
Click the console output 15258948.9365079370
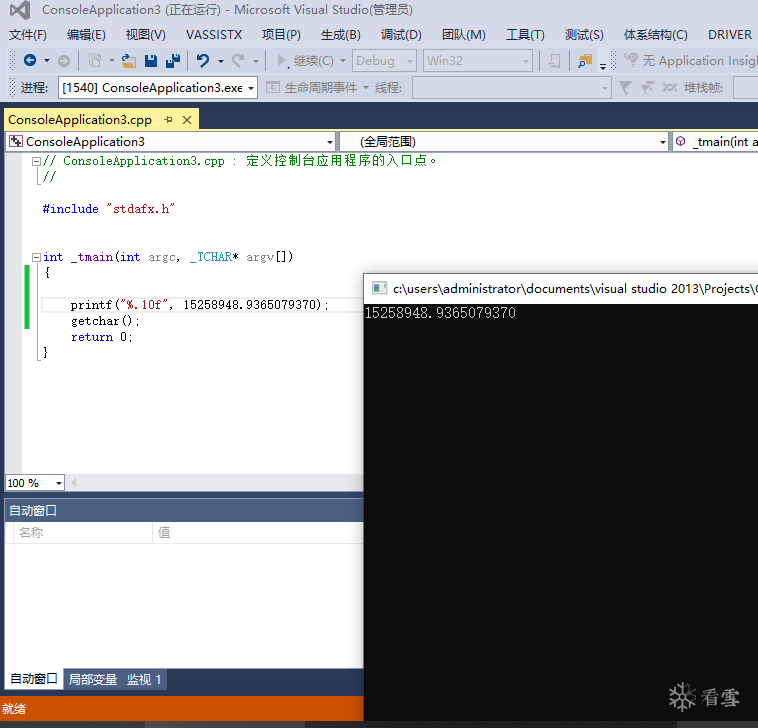pyautogui.click(x=440, y=313)
